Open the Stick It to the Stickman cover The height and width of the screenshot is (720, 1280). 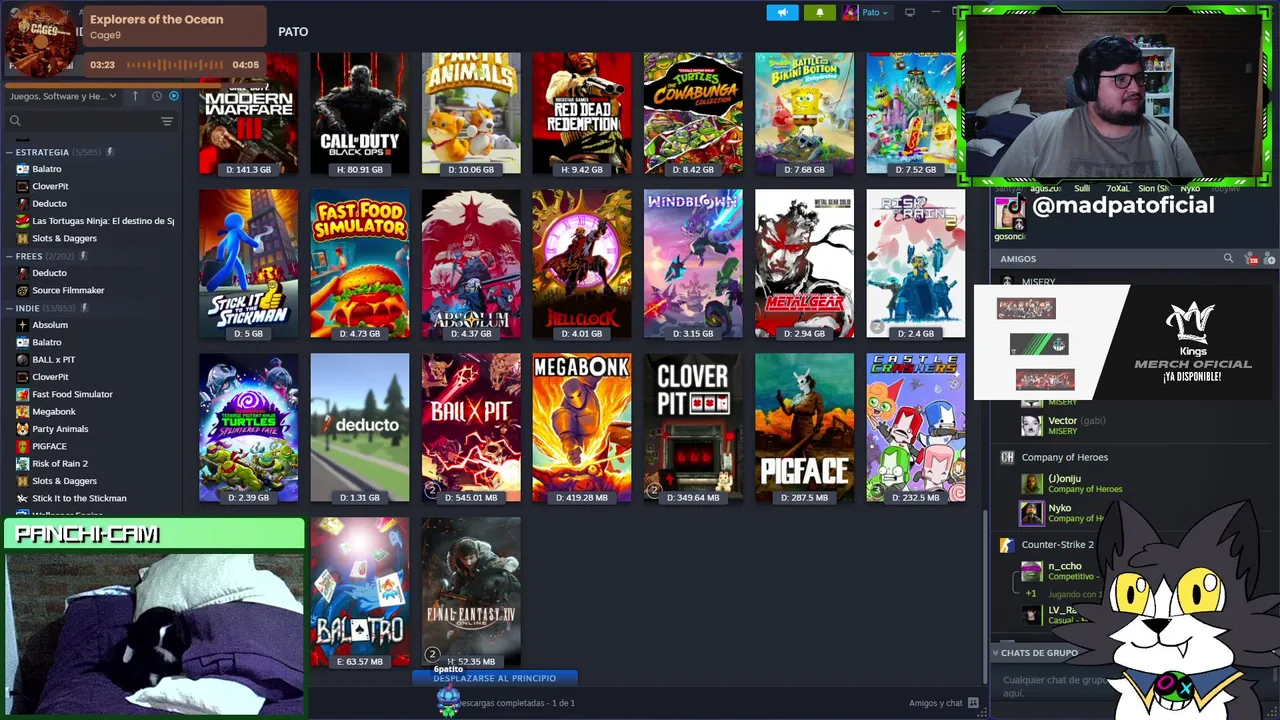coord(248,264)
